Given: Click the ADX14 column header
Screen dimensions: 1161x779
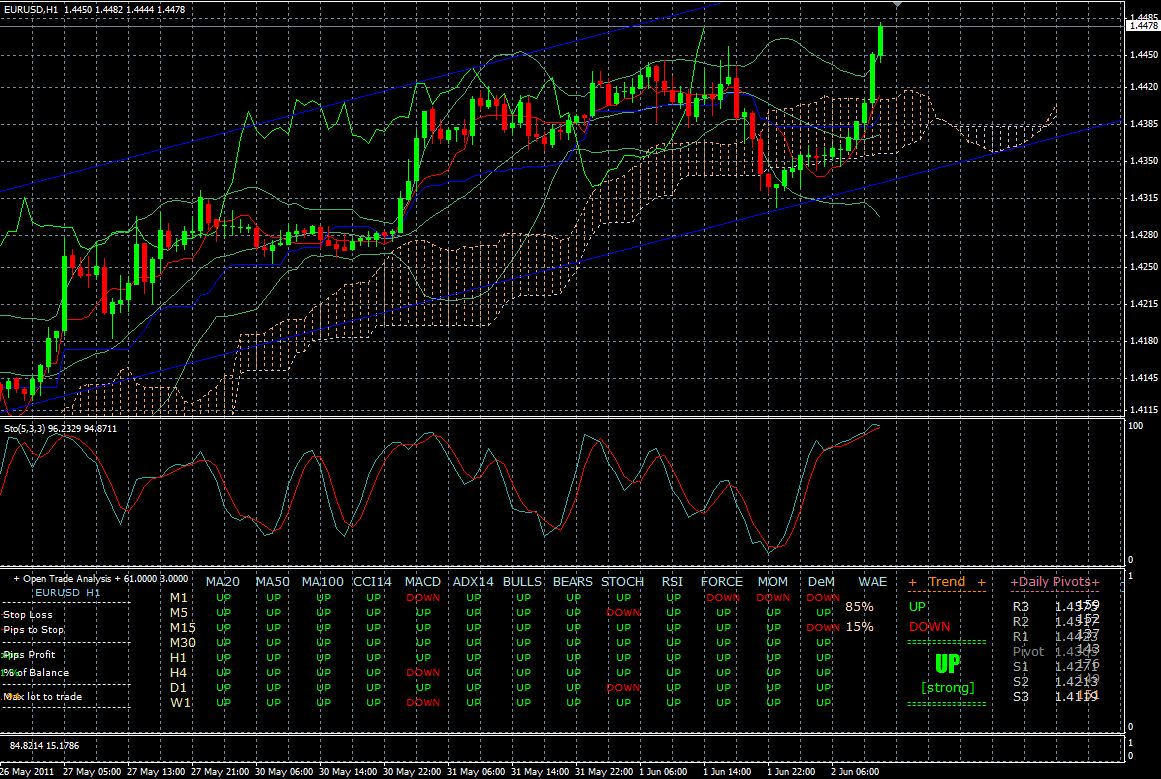Looking at the screenshot, I should coord(473,582).
